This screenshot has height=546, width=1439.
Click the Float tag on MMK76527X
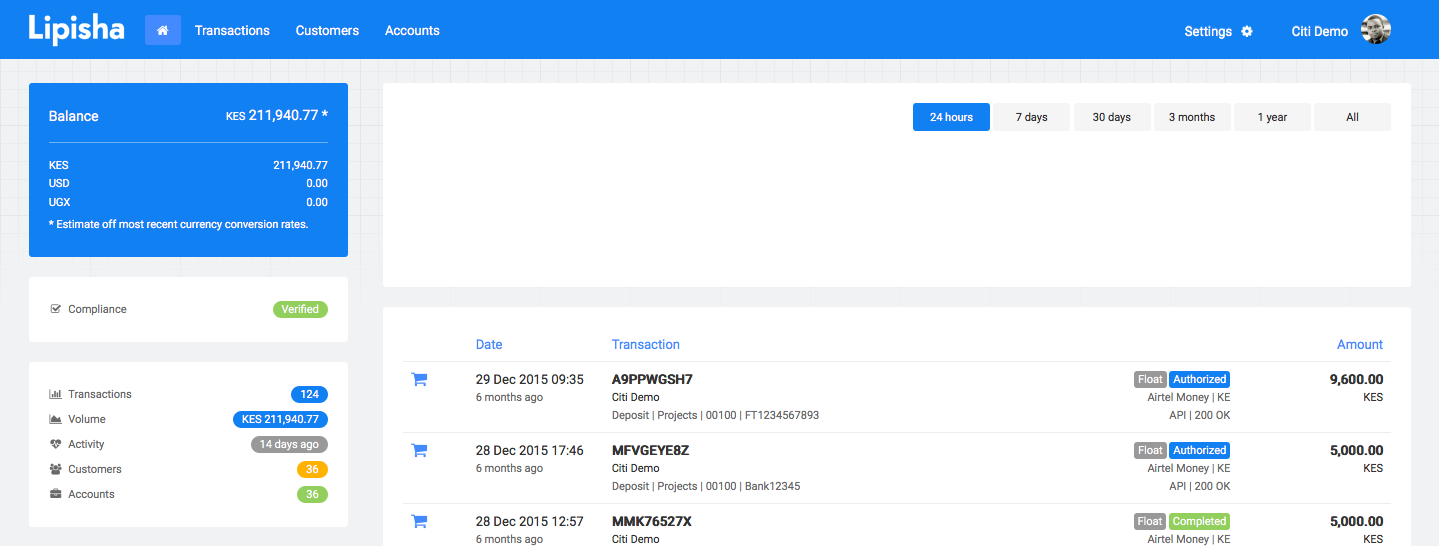(x=1150, y=521)
